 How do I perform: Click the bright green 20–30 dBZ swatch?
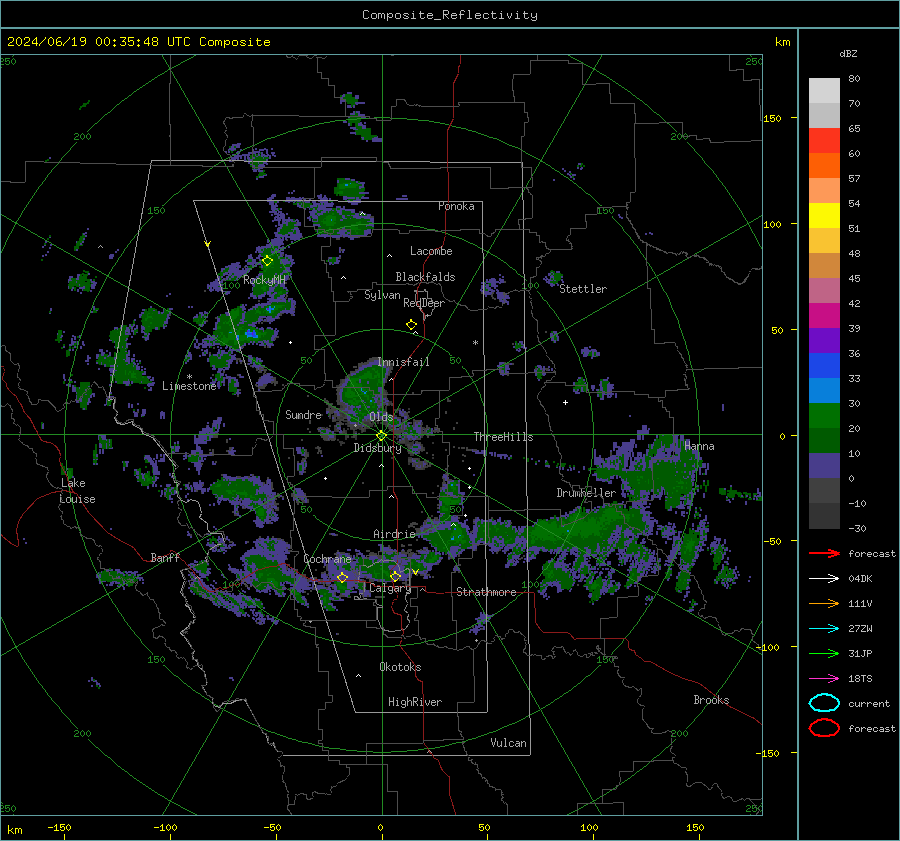pyautogui.click(x=824, y=416)
